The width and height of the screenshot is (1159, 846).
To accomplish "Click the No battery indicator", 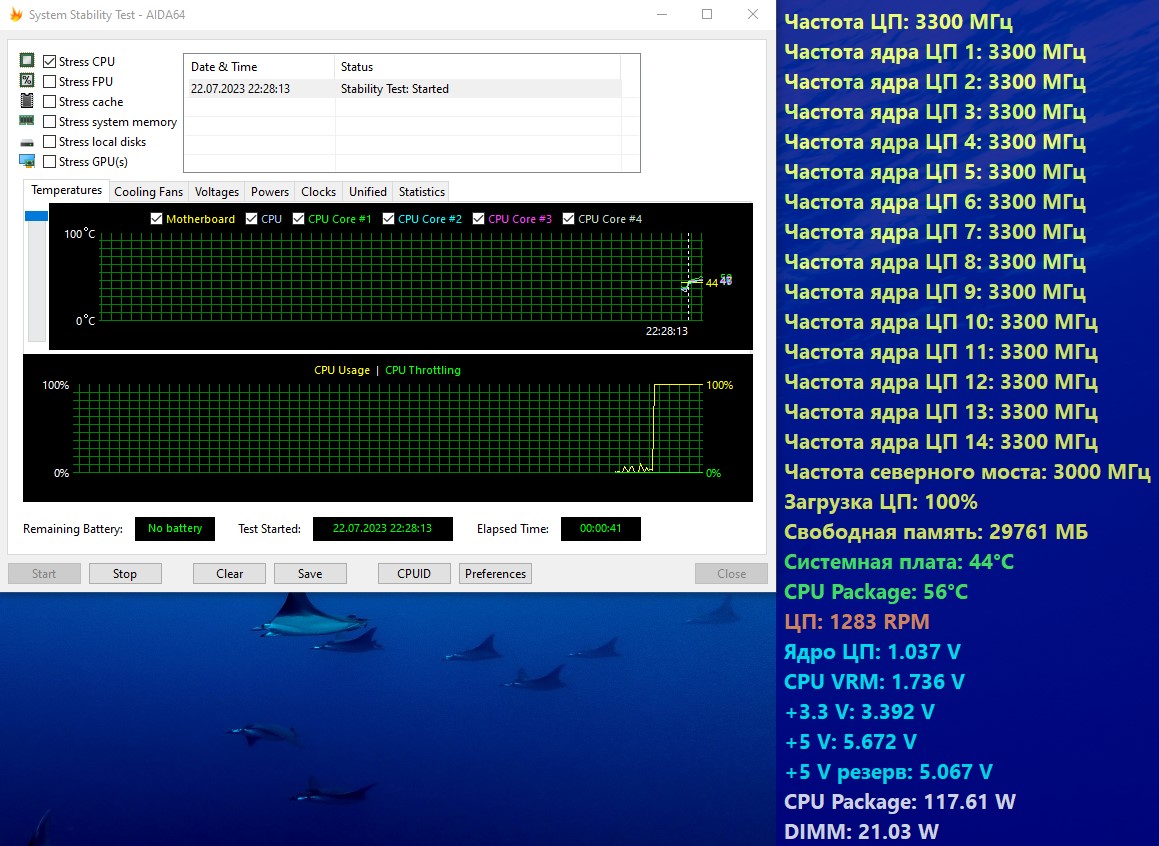I will point(174,528).
